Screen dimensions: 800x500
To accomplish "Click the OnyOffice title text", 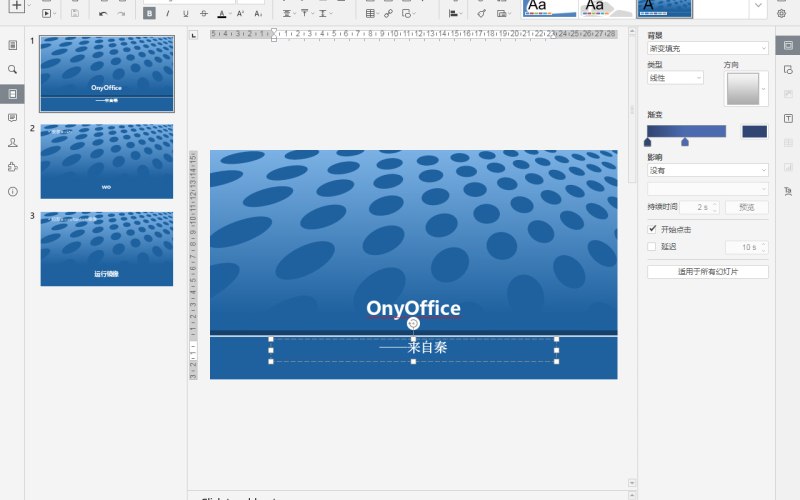I will click(413, 308).
